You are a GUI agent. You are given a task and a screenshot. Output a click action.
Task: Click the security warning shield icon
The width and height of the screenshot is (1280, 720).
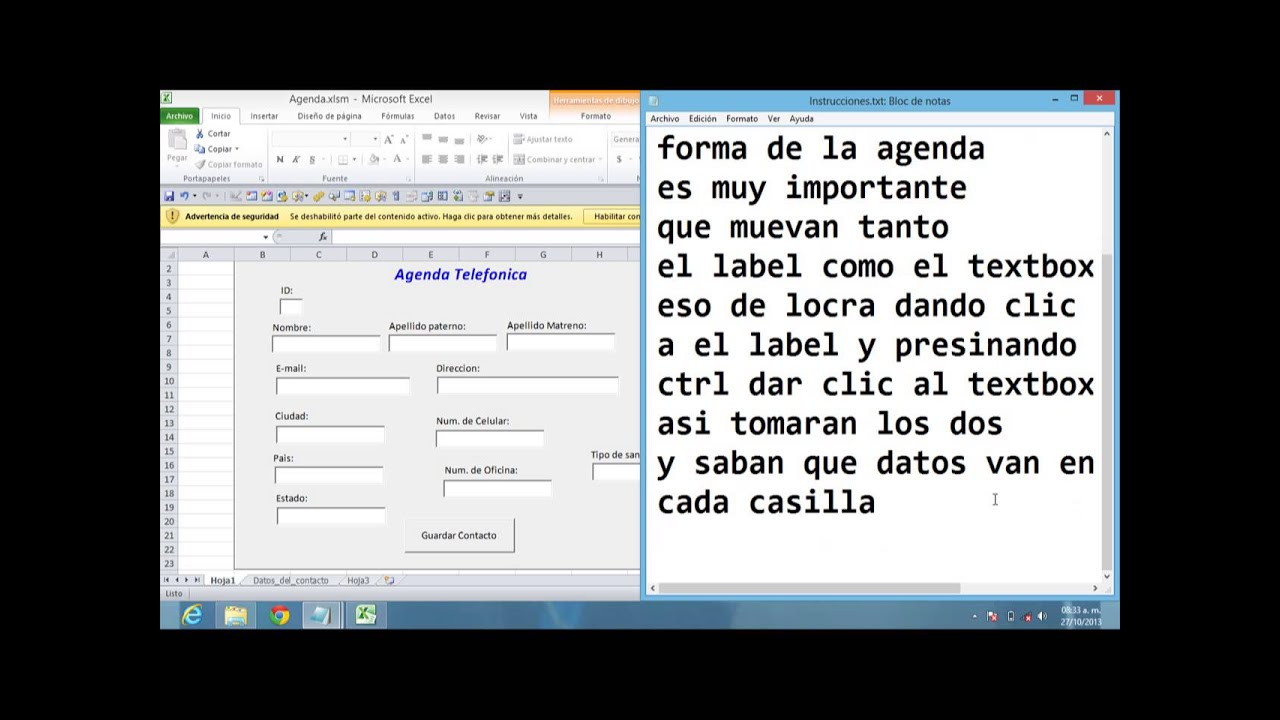click(x=172, y=216)
